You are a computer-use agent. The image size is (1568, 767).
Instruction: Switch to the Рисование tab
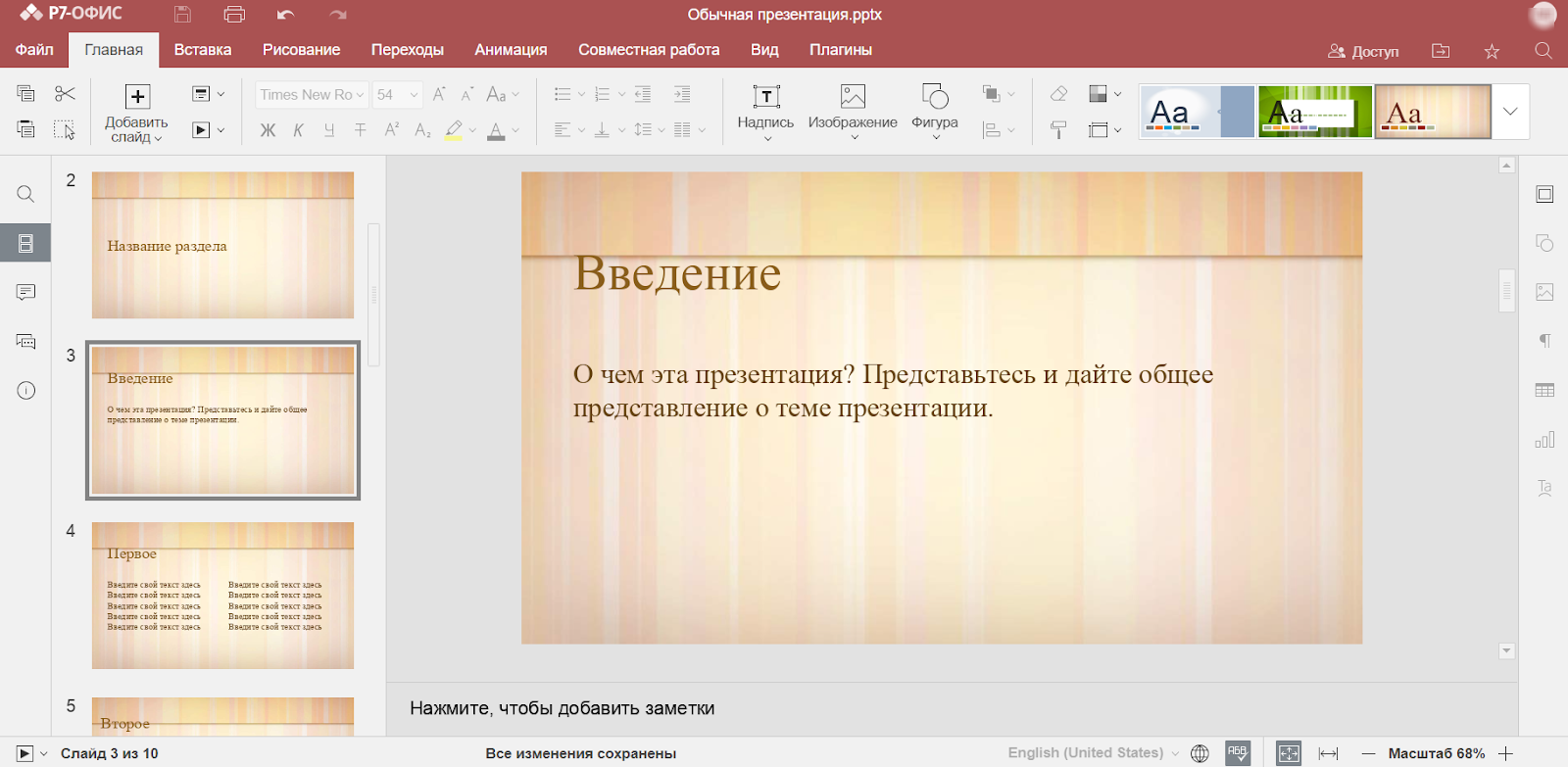301,50
